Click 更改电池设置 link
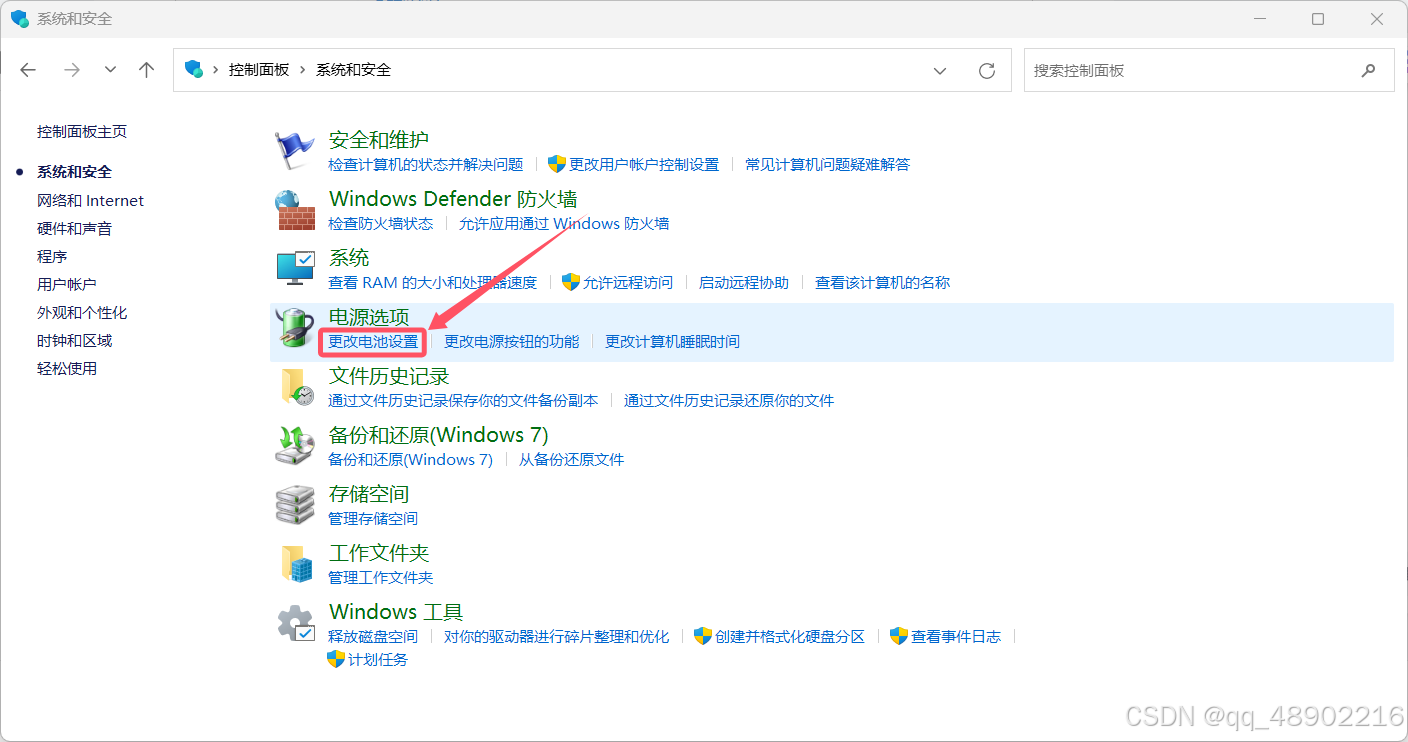The image size is (1408, 742). 373,342
